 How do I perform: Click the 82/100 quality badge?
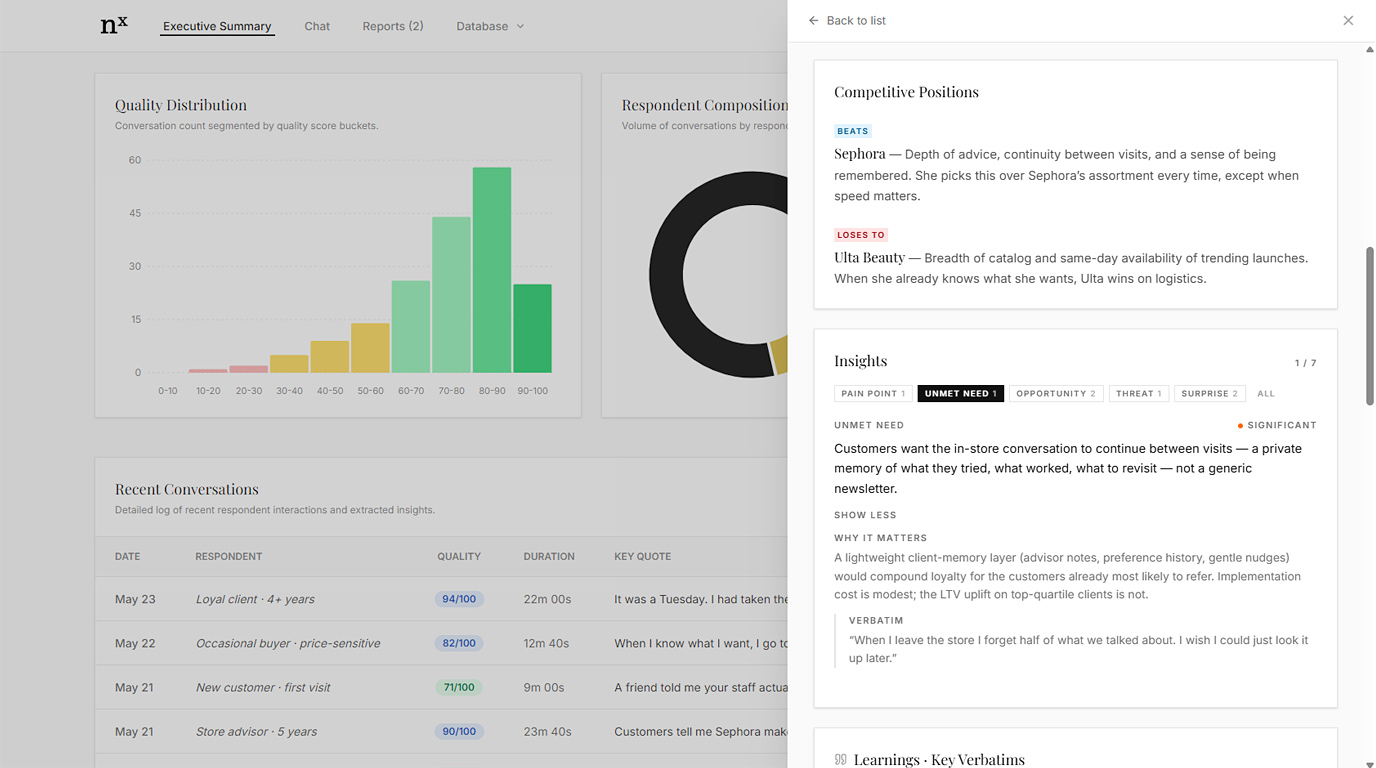pos(459,643)
